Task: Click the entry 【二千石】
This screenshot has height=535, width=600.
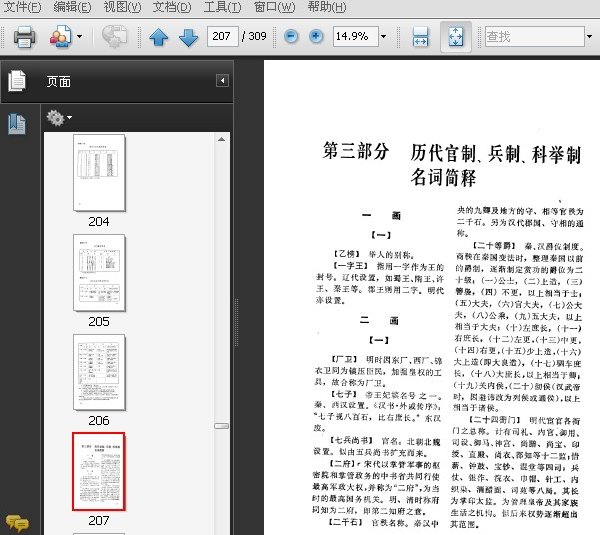Action: pyautogui.click(x=345, y=522)
